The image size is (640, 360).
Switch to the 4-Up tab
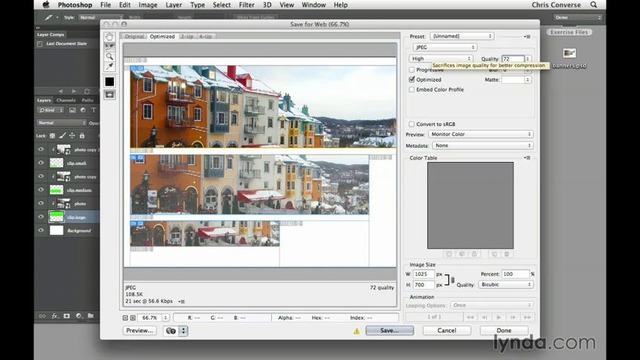click(205, 36)
